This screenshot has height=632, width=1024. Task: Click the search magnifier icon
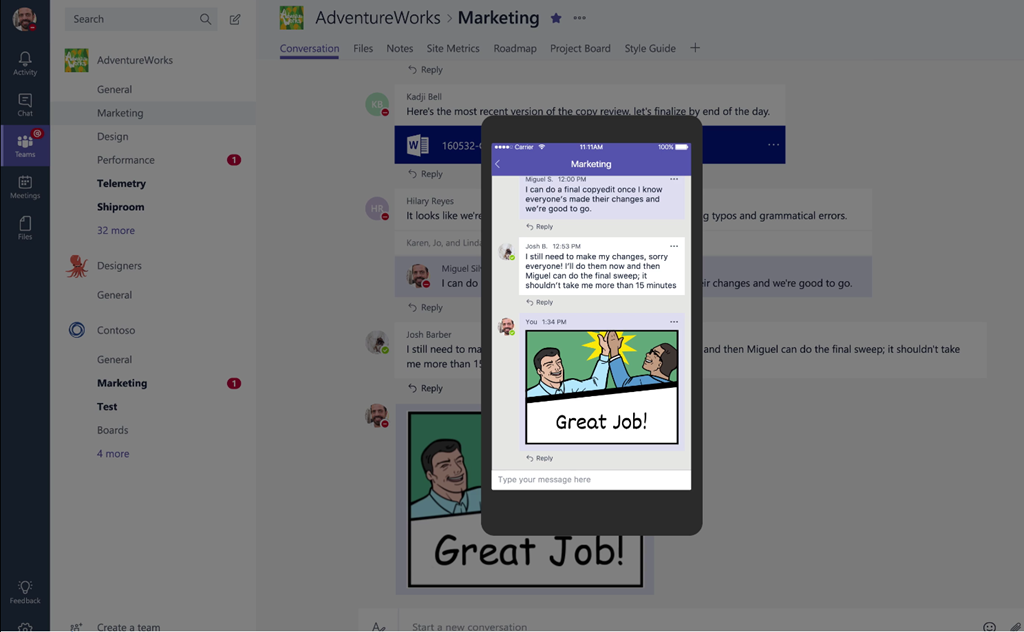pos(205,19)
